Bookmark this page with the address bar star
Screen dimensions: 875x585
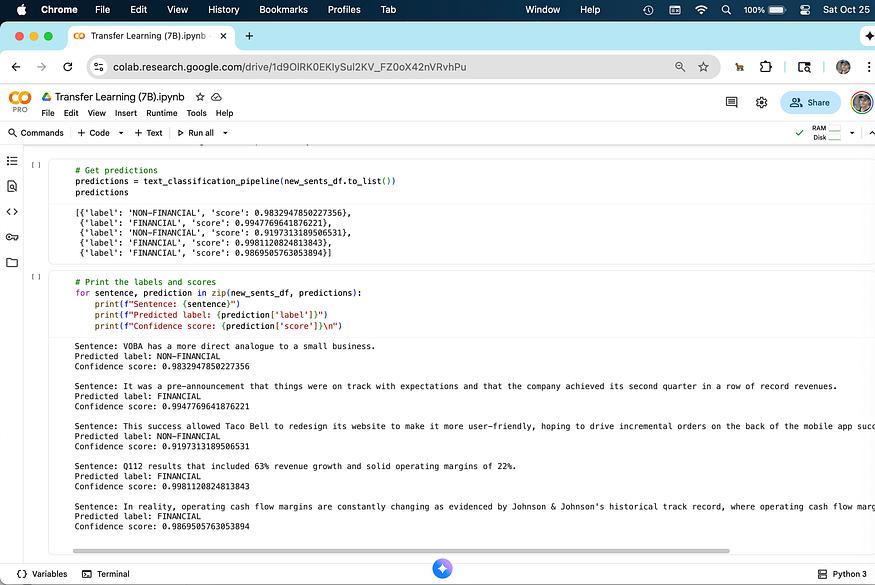[703, 67]
